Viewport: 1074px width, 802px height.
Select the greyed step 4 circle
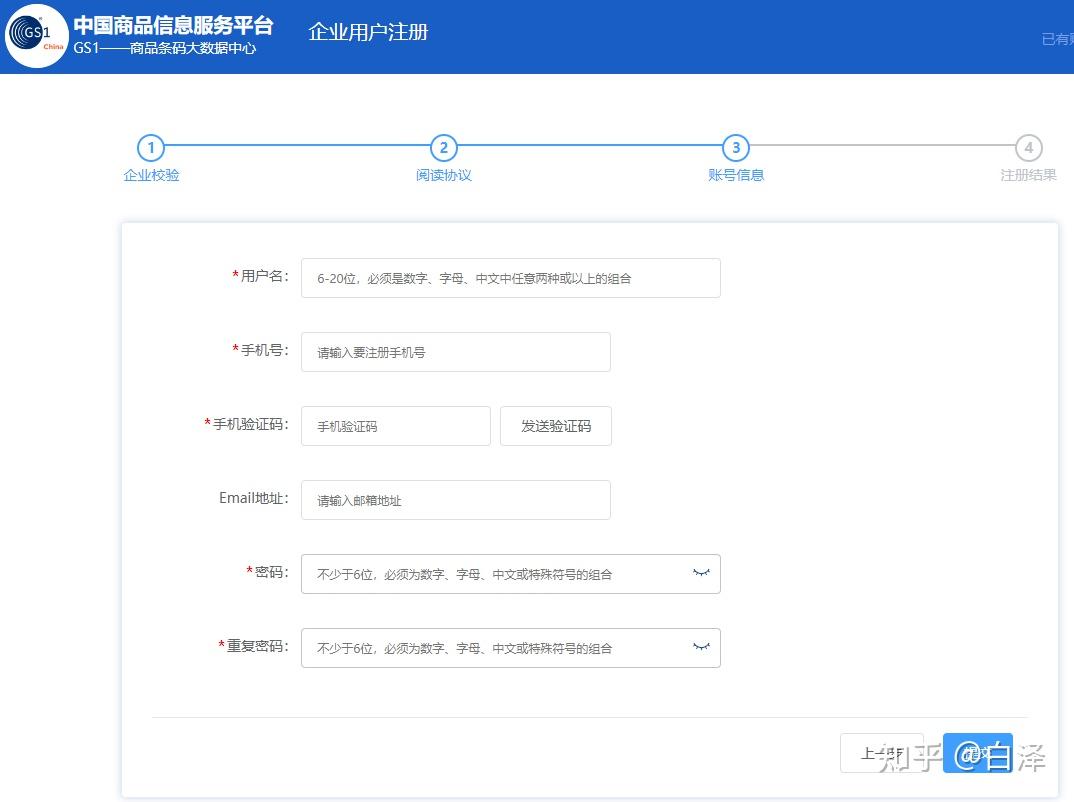click(1028, 147)
